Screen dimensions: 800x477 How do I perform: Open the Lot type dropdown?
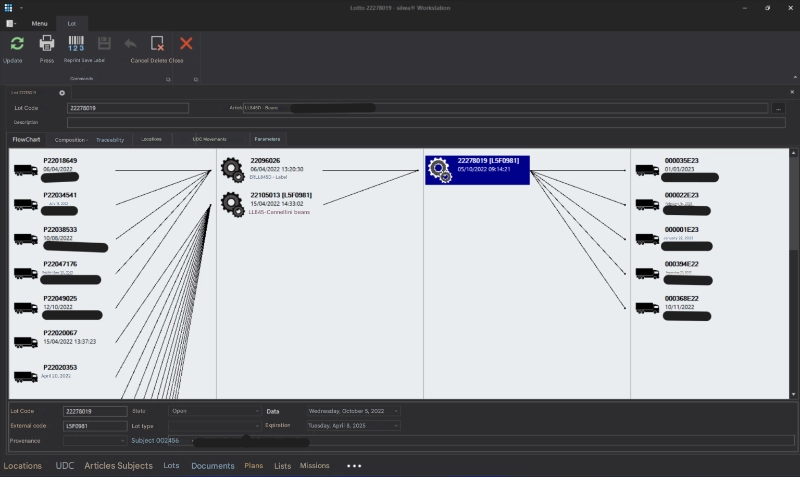[x=214, y=426]
